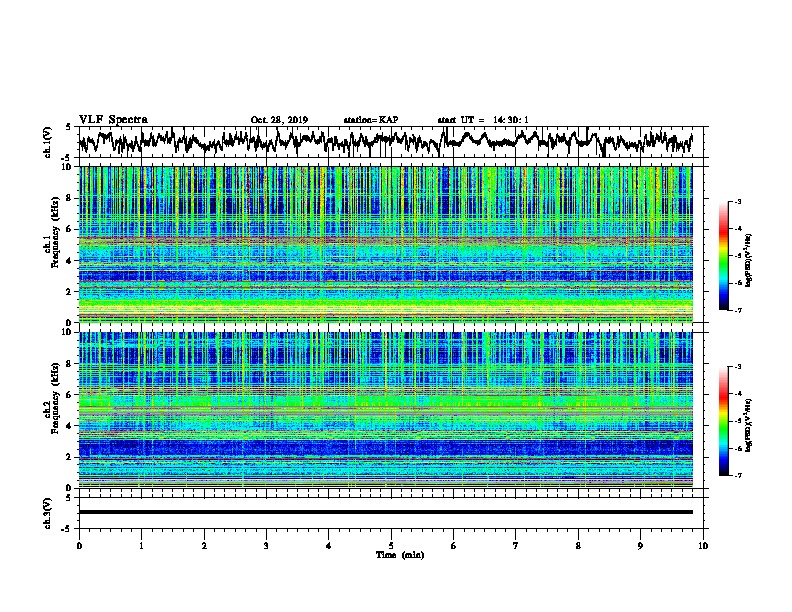Click the thick black ch.3 voltage line
The width and height of the screenshot is (792, 612).
click(x=386, y=512)
